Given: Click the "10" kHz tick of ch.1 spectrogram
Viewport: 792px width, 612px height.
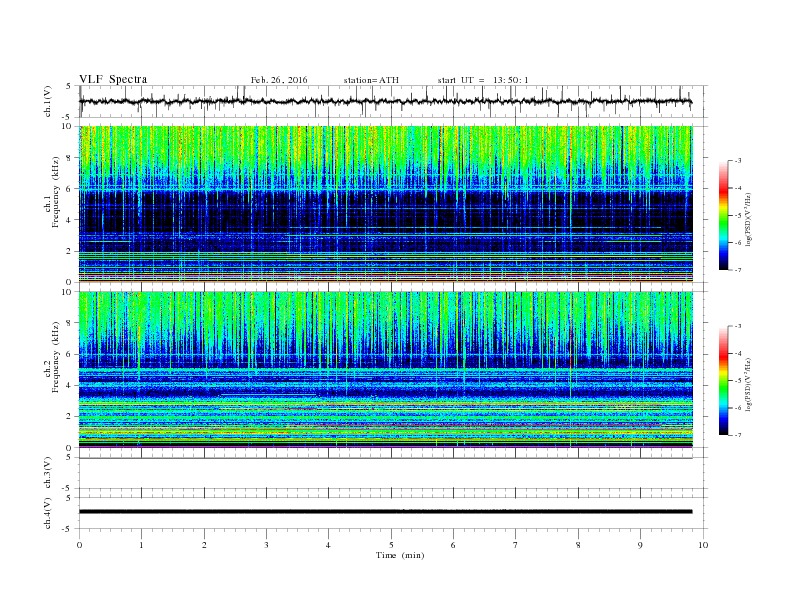Looking at the screenshot, I should [68, 126].
